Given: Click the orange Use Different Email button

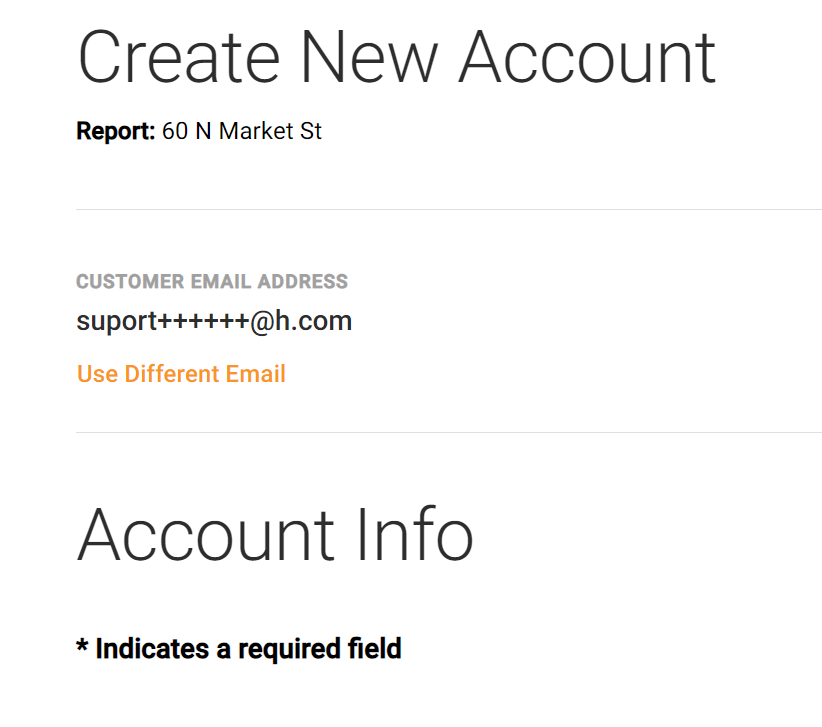Looking at the screenshot, I should click(181, 373).
